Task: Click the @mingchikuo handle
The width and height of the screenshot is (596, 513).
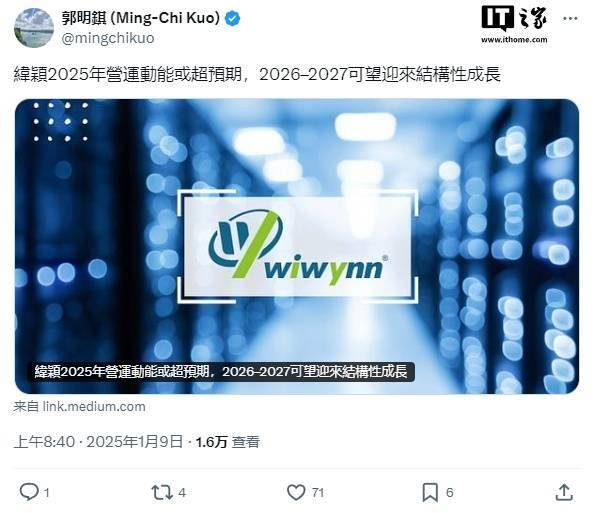Action: [108, 38]
